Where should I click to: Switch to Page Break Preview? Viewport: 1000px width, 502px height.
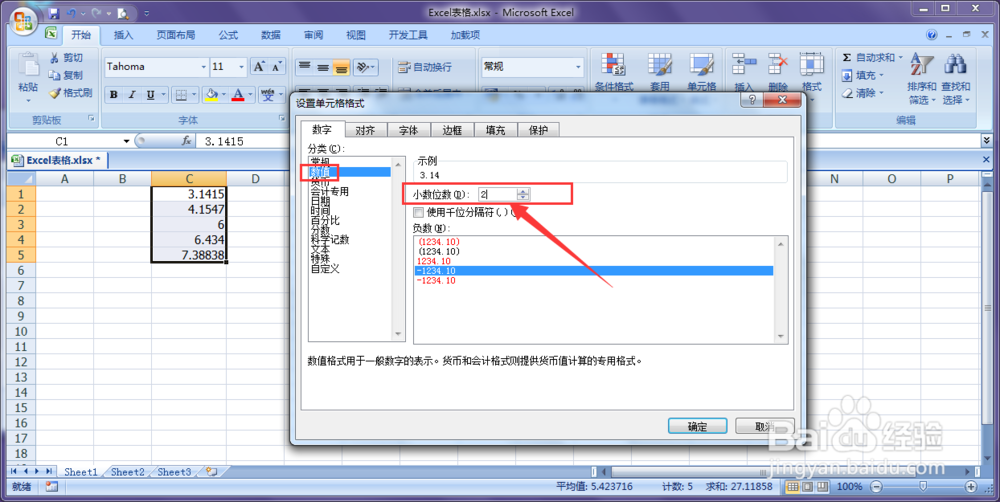823,487
